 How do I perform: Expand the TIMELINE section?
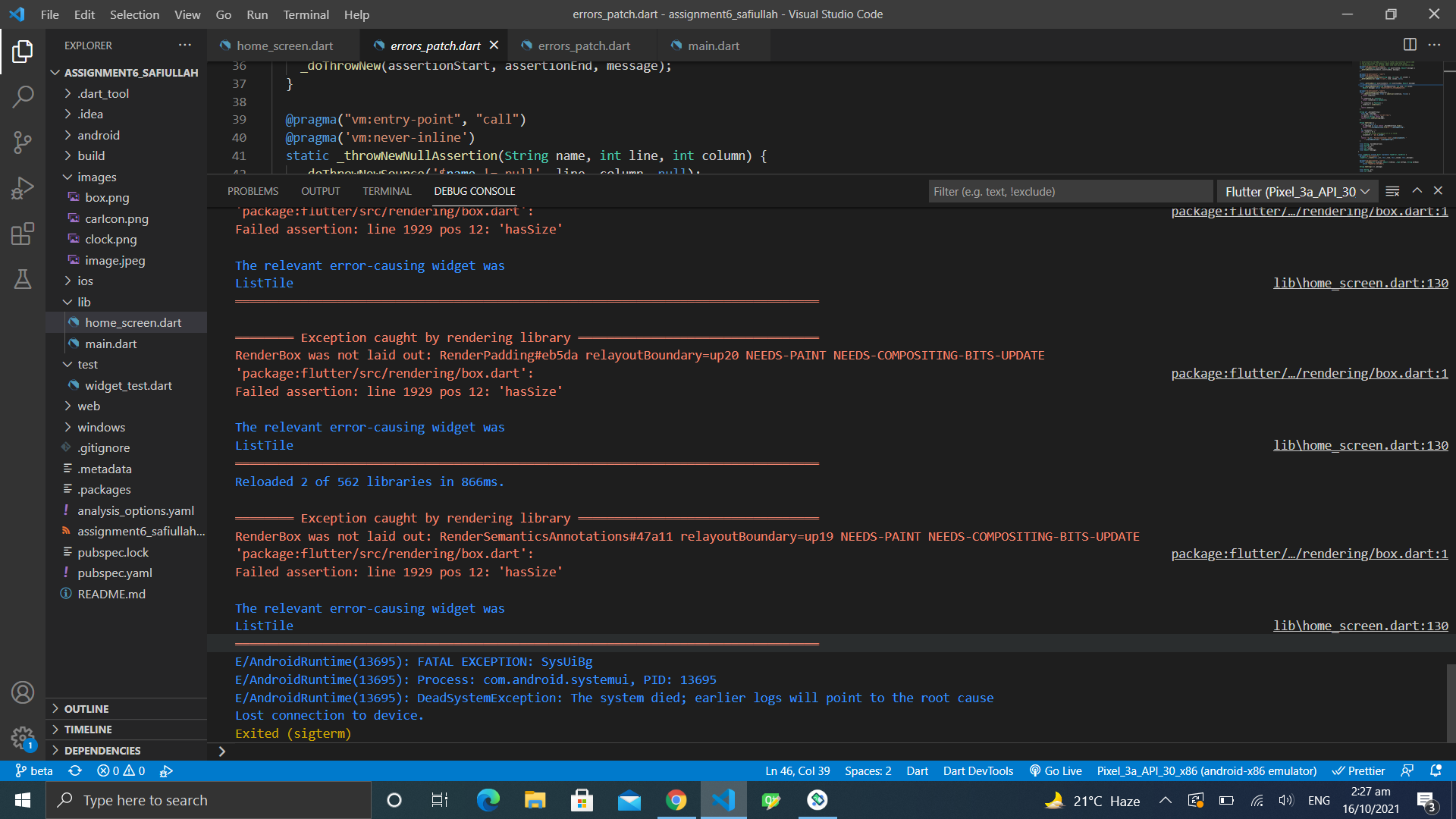(126, 729)
